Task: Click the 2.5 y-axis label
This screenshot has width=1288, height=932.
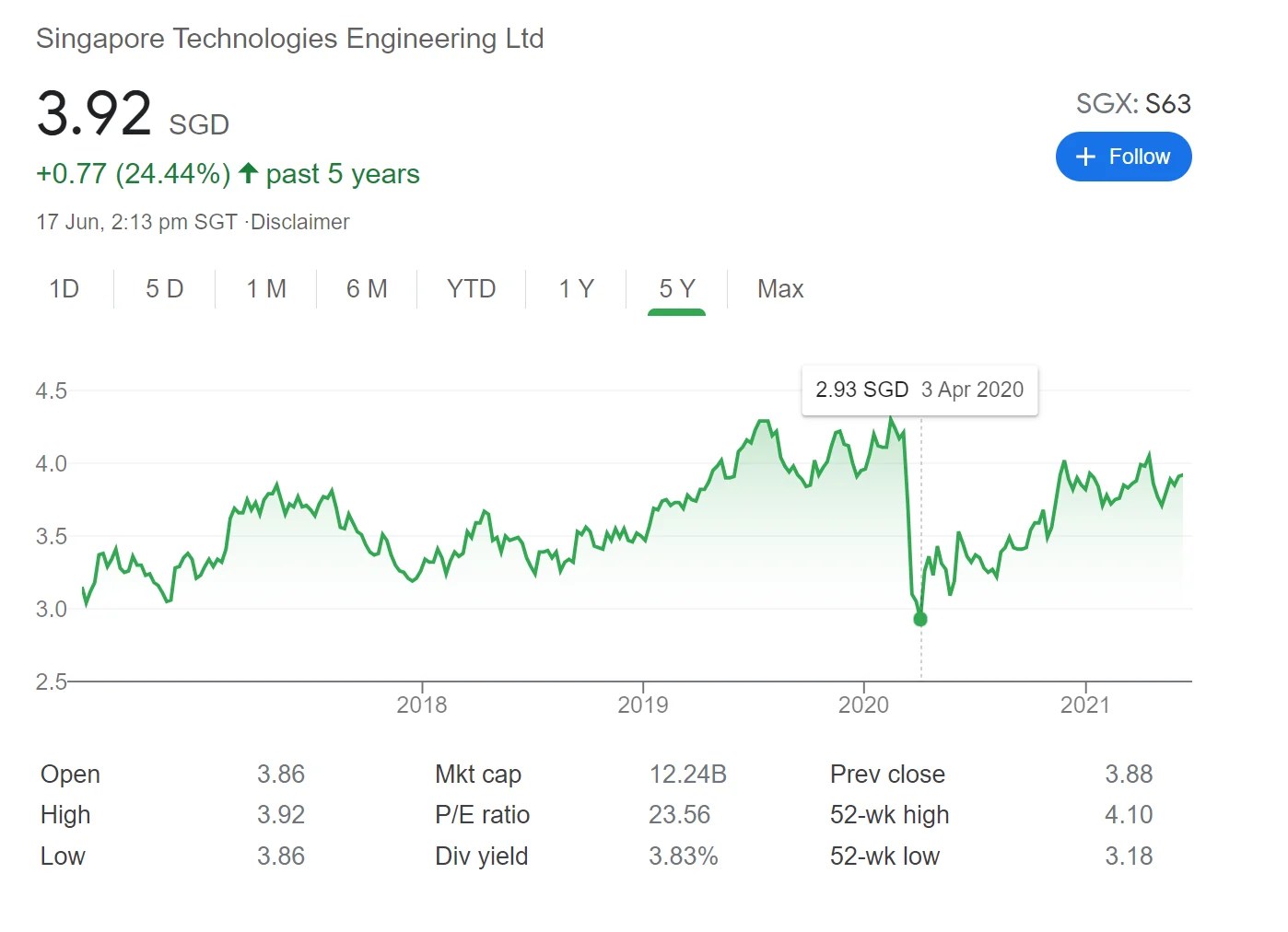Action: point(52,682)
